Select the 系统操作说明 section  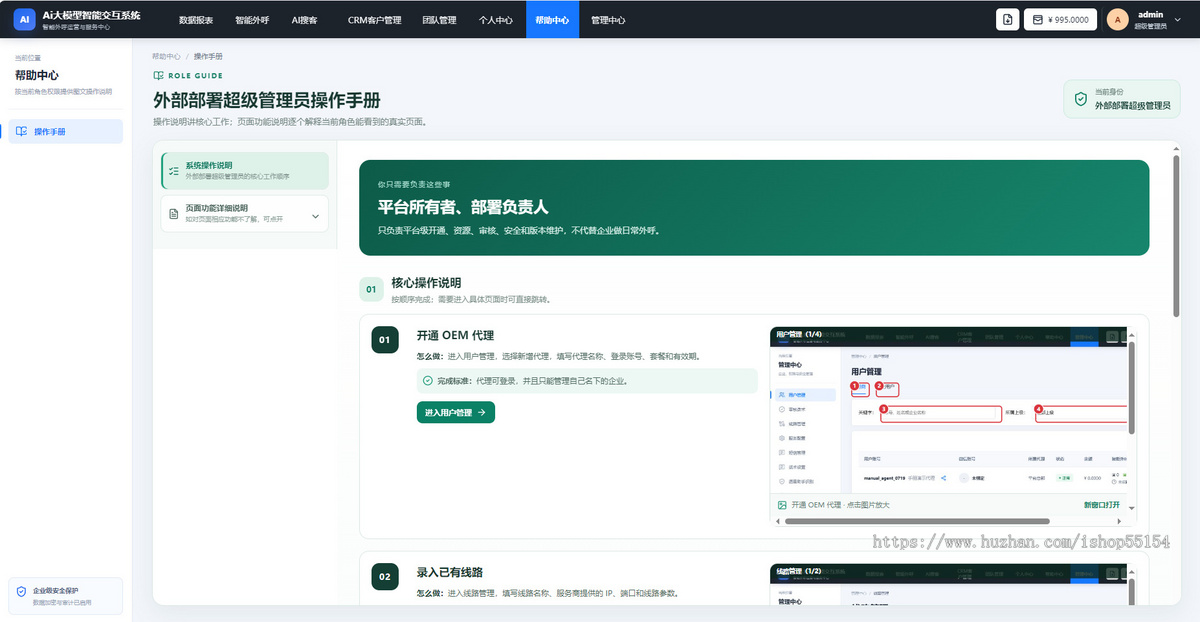(245, 171)
